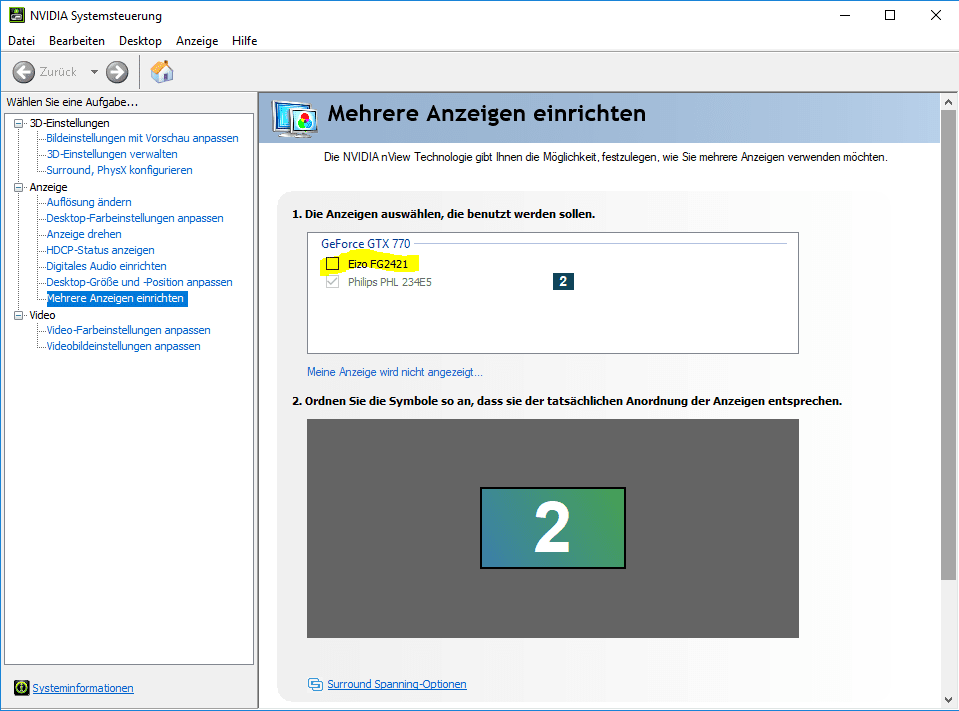959x711 pixels.
Task: Open HDCP-Status anzeigen
Action: click(x=100, y=249)
